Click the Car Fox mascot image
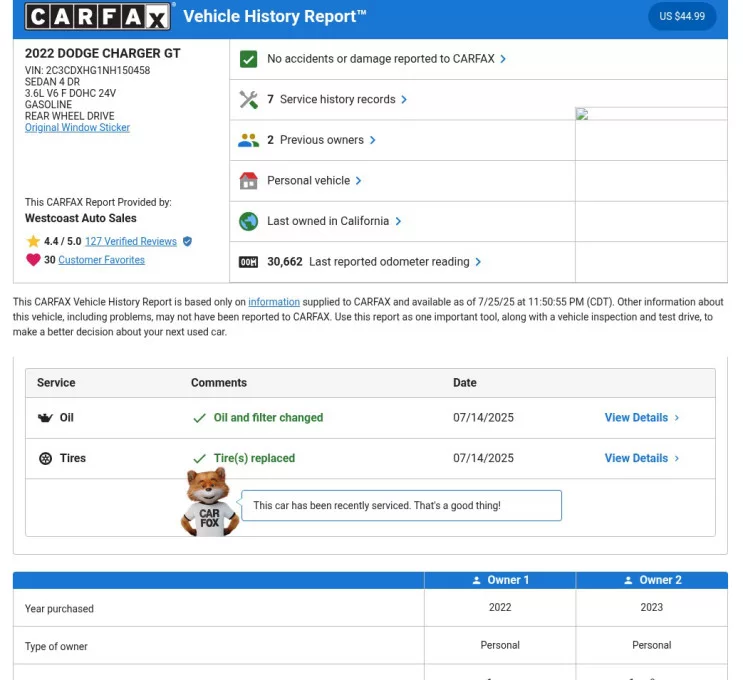 point(209,503)
